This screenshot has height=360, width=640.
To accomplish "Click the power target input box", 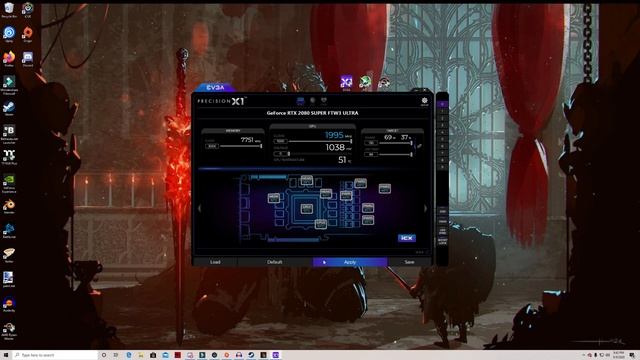I will [x=371, y=143].
